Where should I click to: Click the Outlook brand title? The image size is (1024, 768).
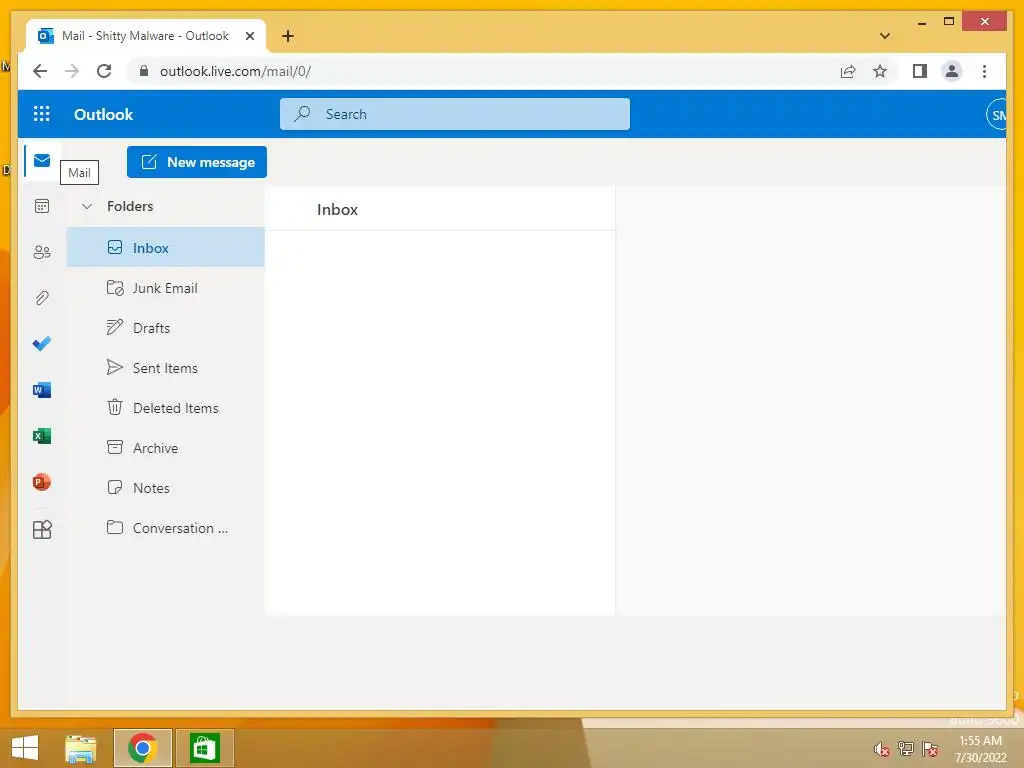coord(103,114)
